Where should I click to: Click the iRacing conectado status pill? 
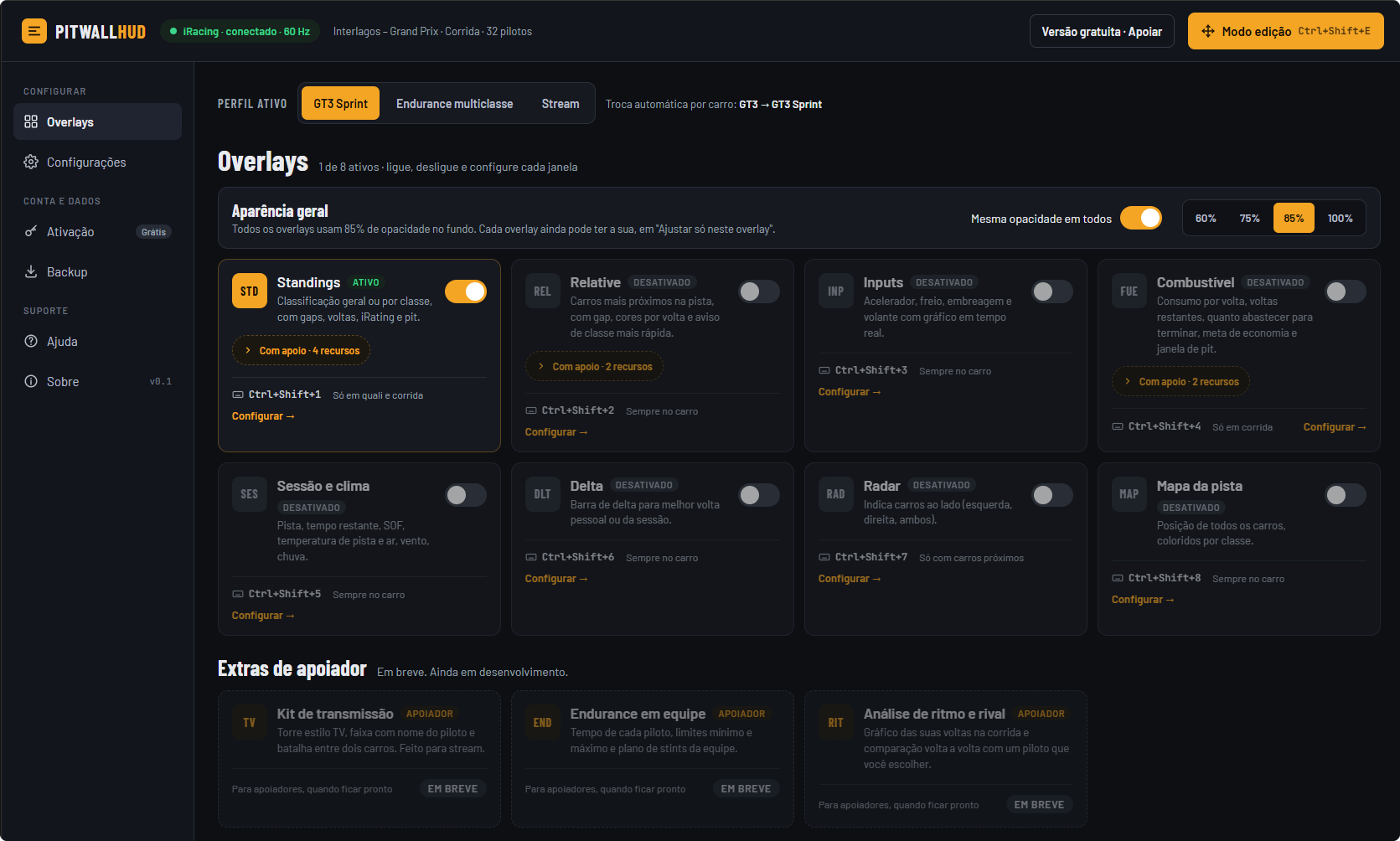tap(240, 31)
